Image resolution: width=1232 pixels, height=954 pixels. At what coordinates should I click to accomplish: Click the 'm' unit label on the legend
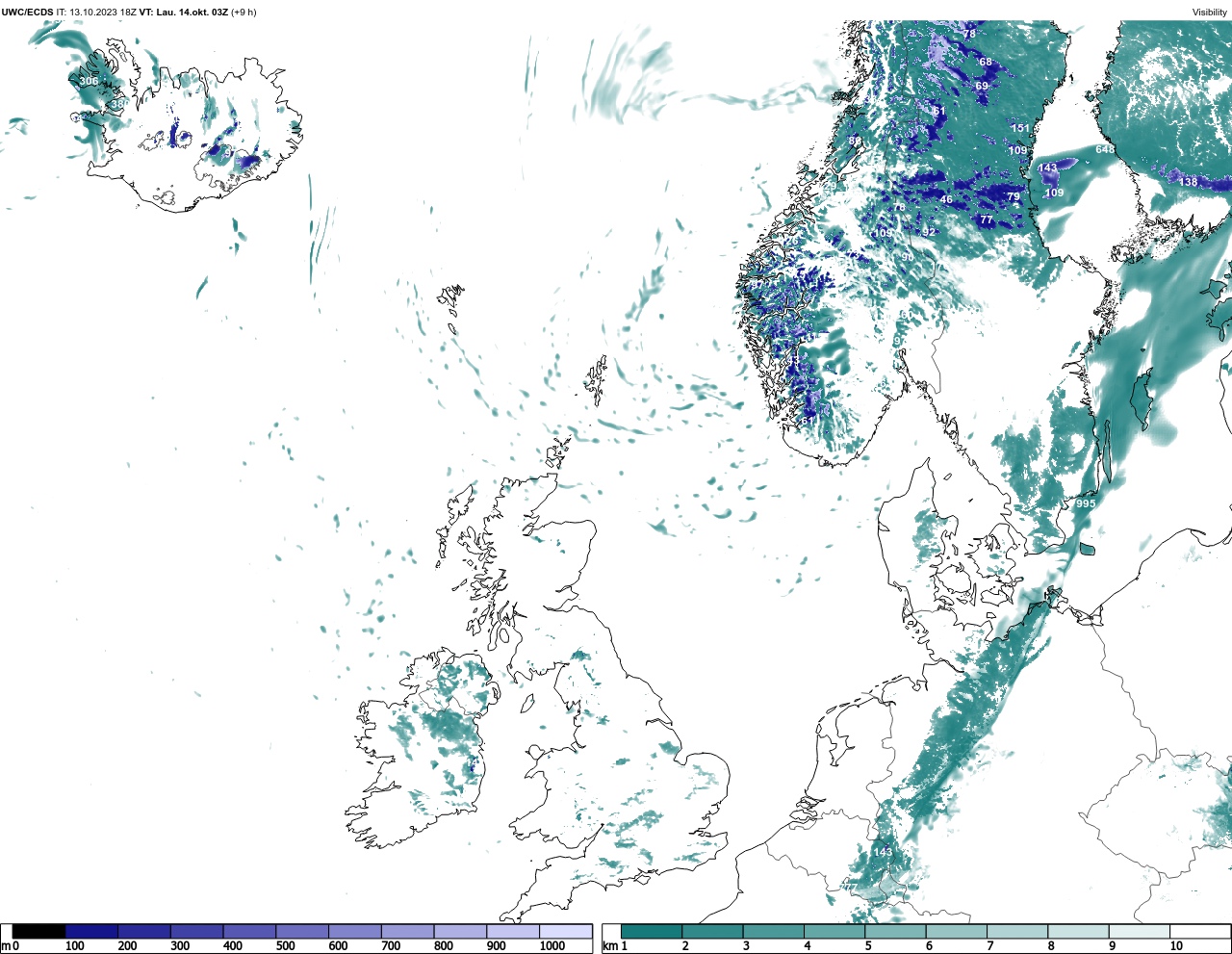tap(6, 946)
